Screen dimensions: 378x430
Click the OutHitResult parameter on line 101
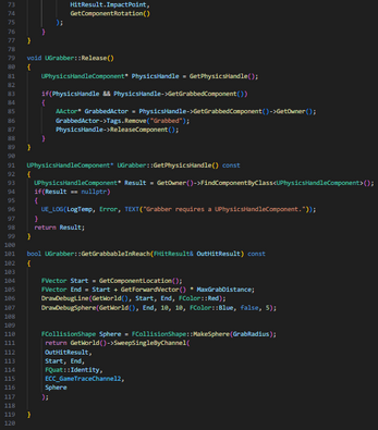(x=218, y=254)
